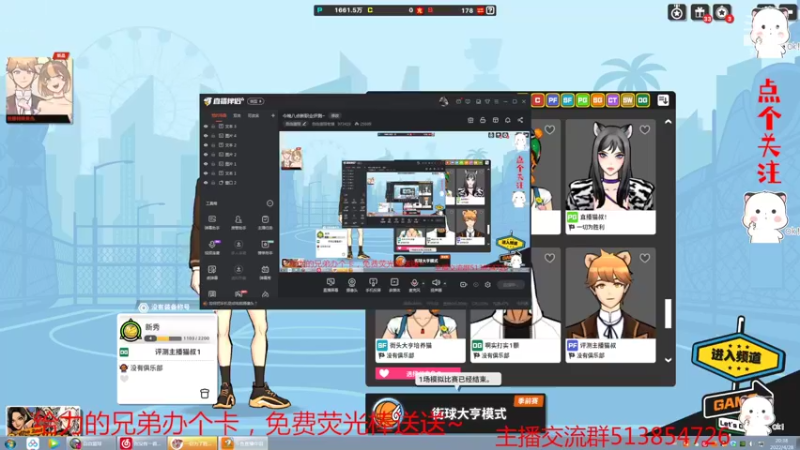Screen dimensions: 800x450
Task: Favorite the 评测主播猫叔 character with heart
Action: [x=645, y=258]
